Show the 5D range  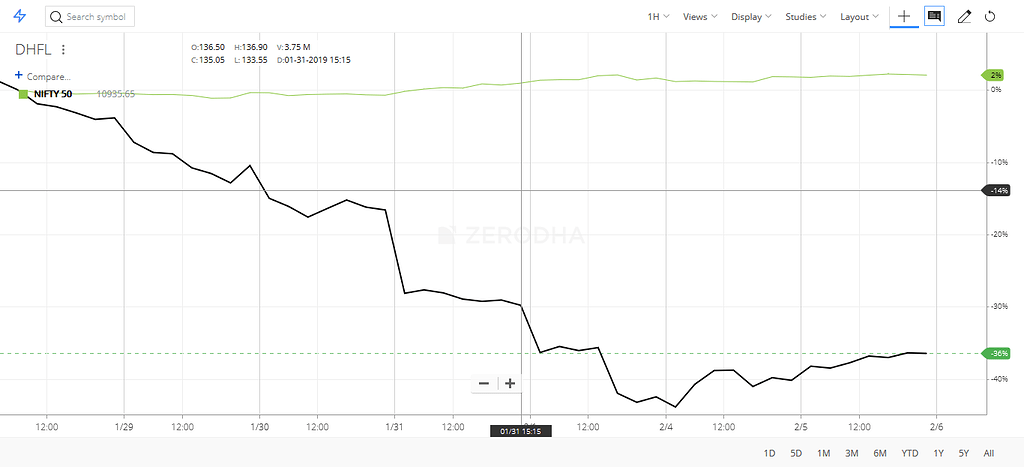click(x=796, y=453)
